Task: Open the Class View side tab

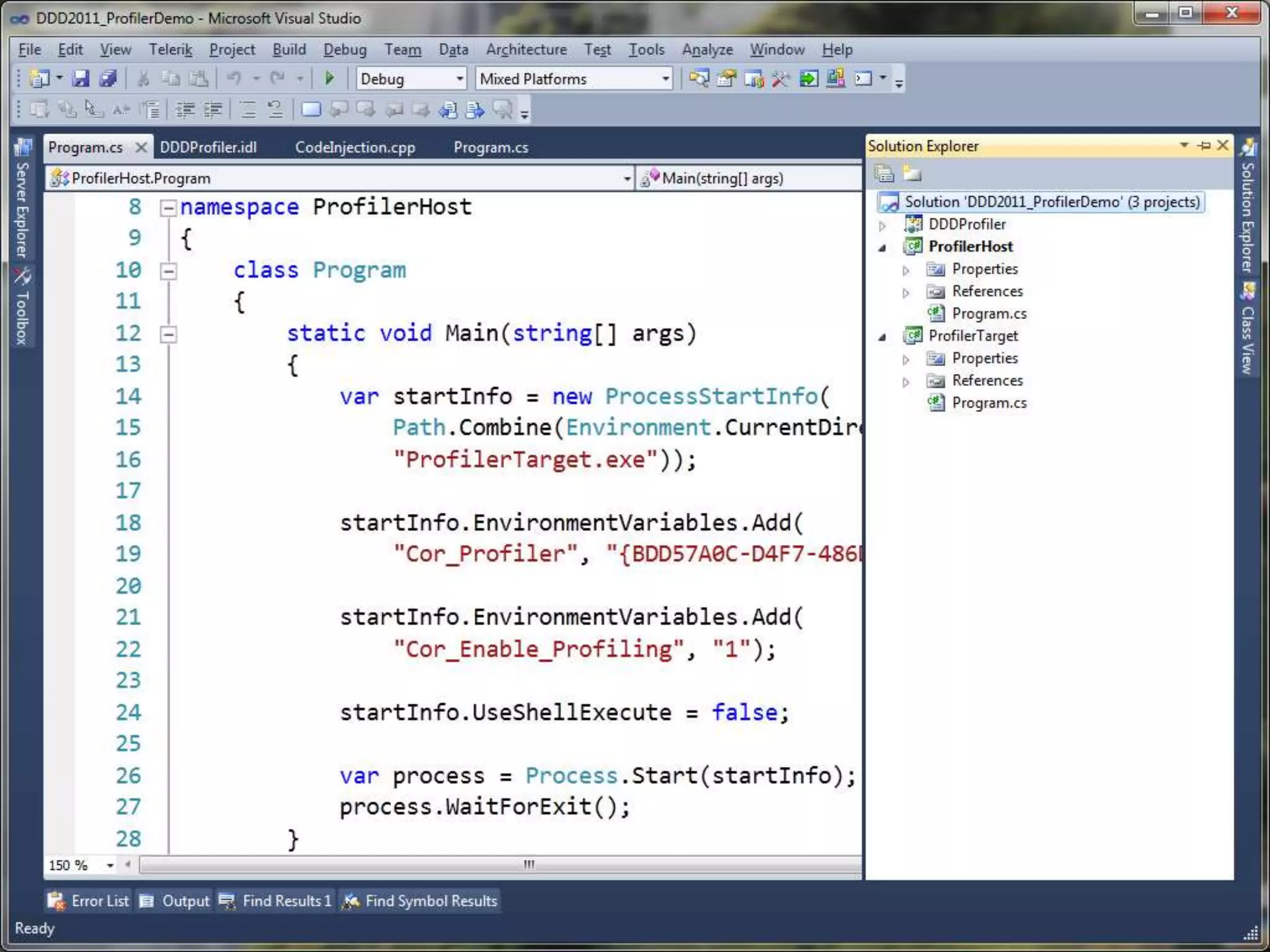Action: pos(1248,328)
